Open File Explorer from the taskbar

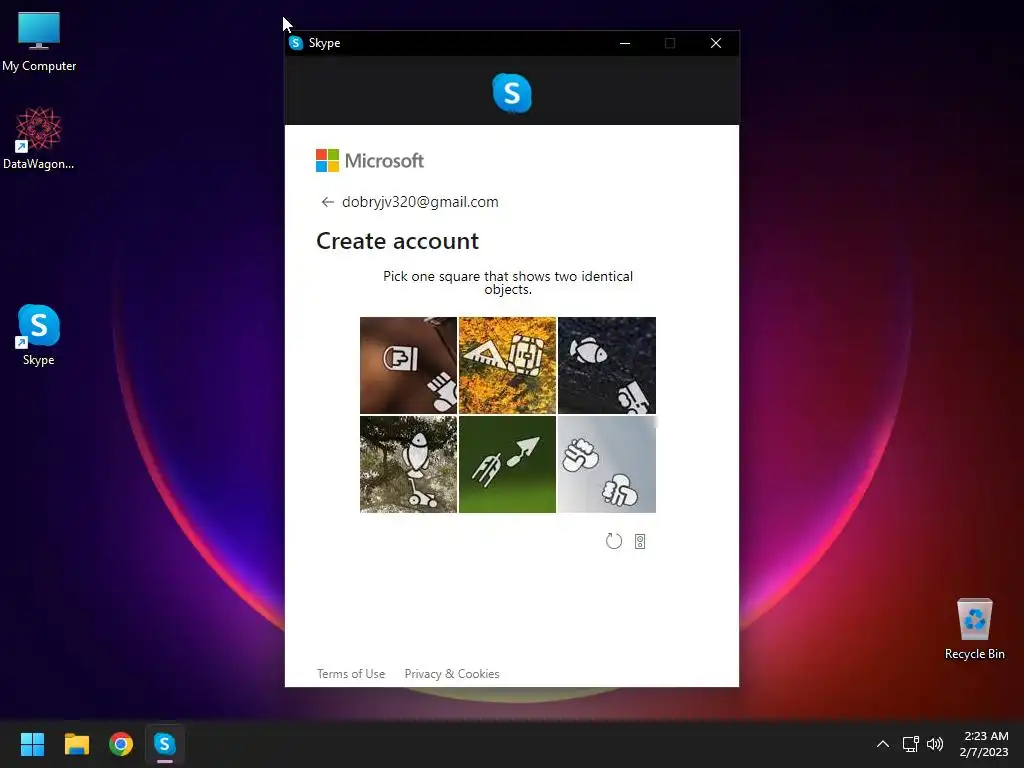tap(76, 744)
